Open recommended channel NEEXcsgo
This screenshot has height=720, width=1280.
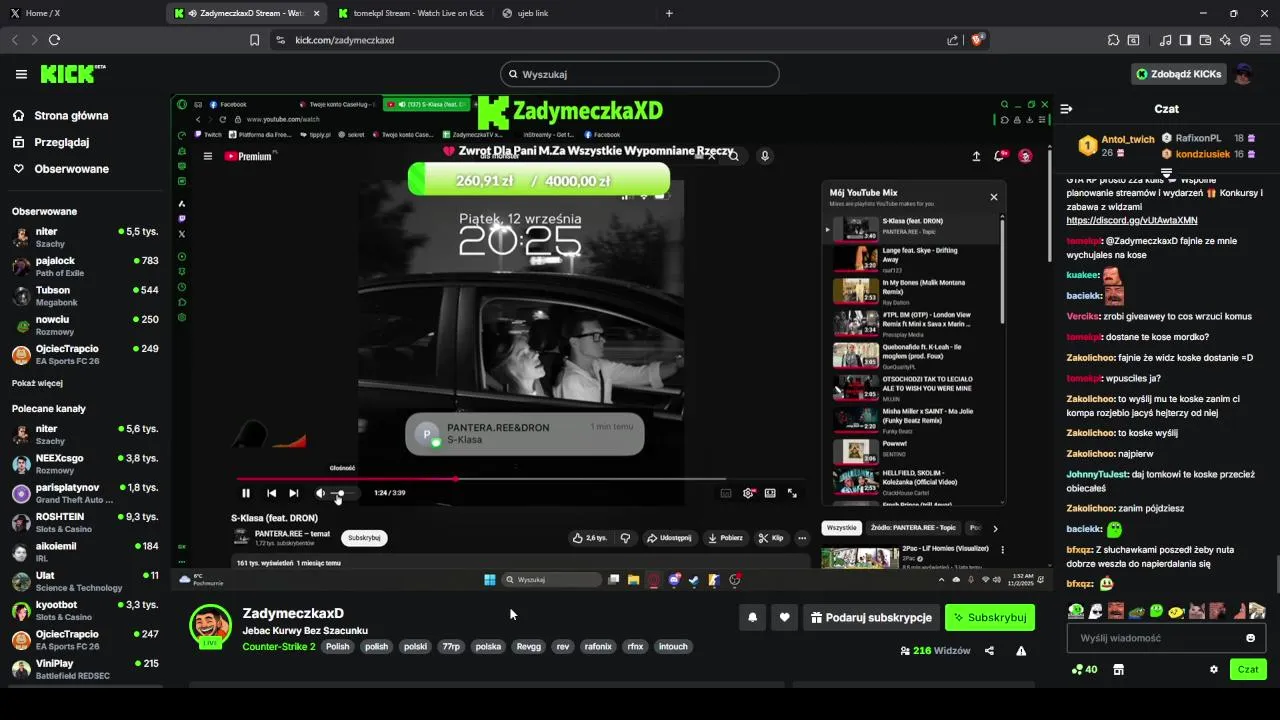(x=85, y=464)
